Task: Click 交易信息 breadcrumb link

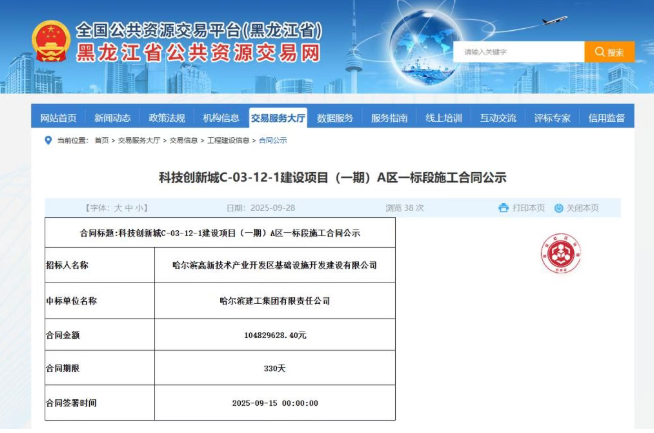Action: pos(184,141)
